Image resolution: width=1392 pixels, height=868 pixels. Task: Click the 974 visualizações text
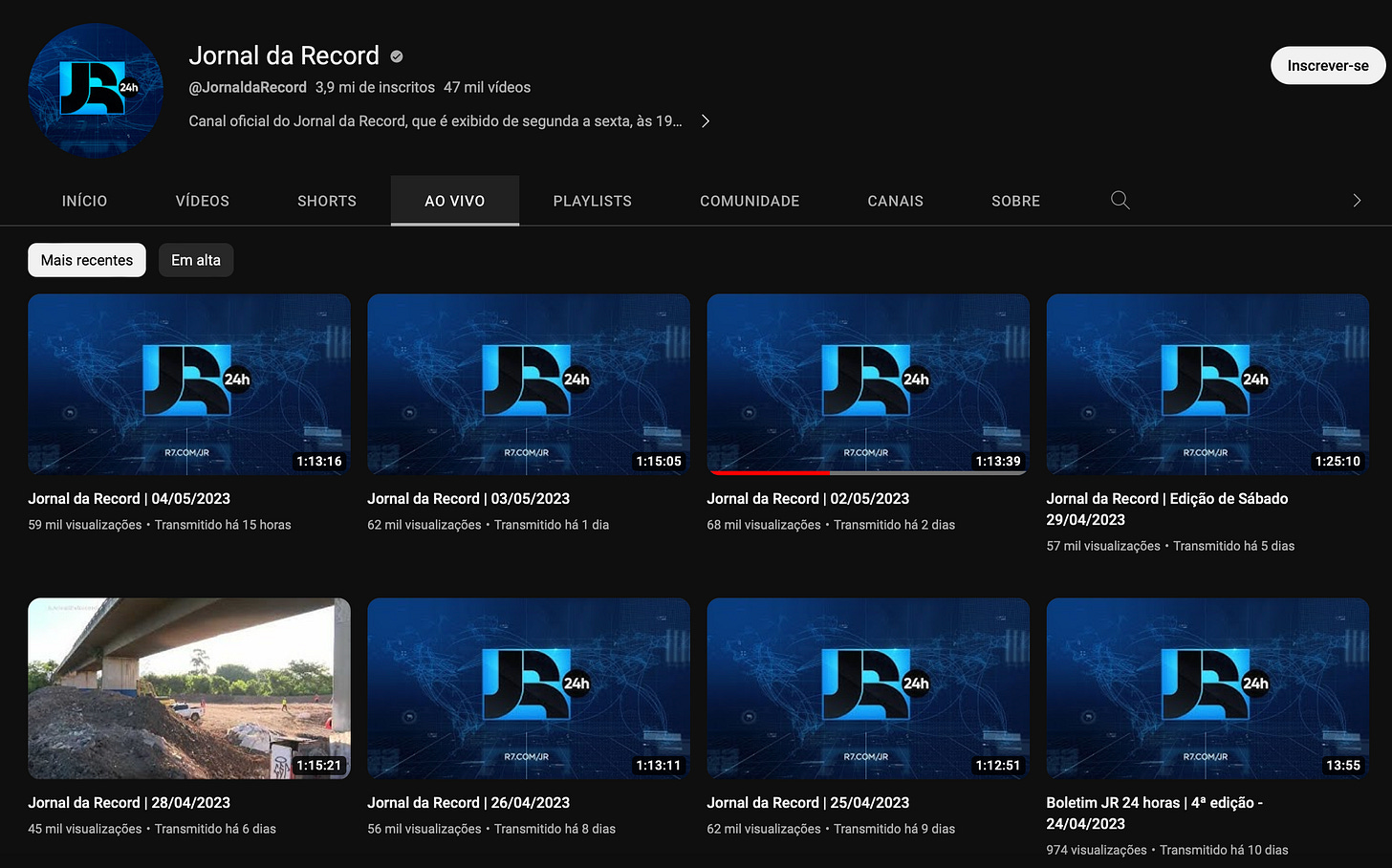1097,850
